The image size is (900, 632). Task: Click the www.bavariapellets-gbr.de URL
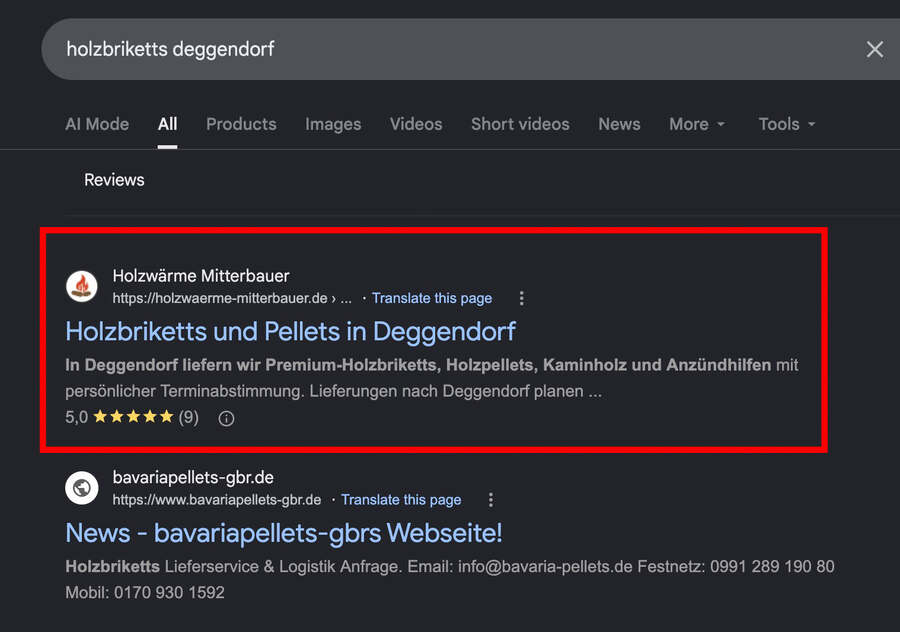(216, 500)
